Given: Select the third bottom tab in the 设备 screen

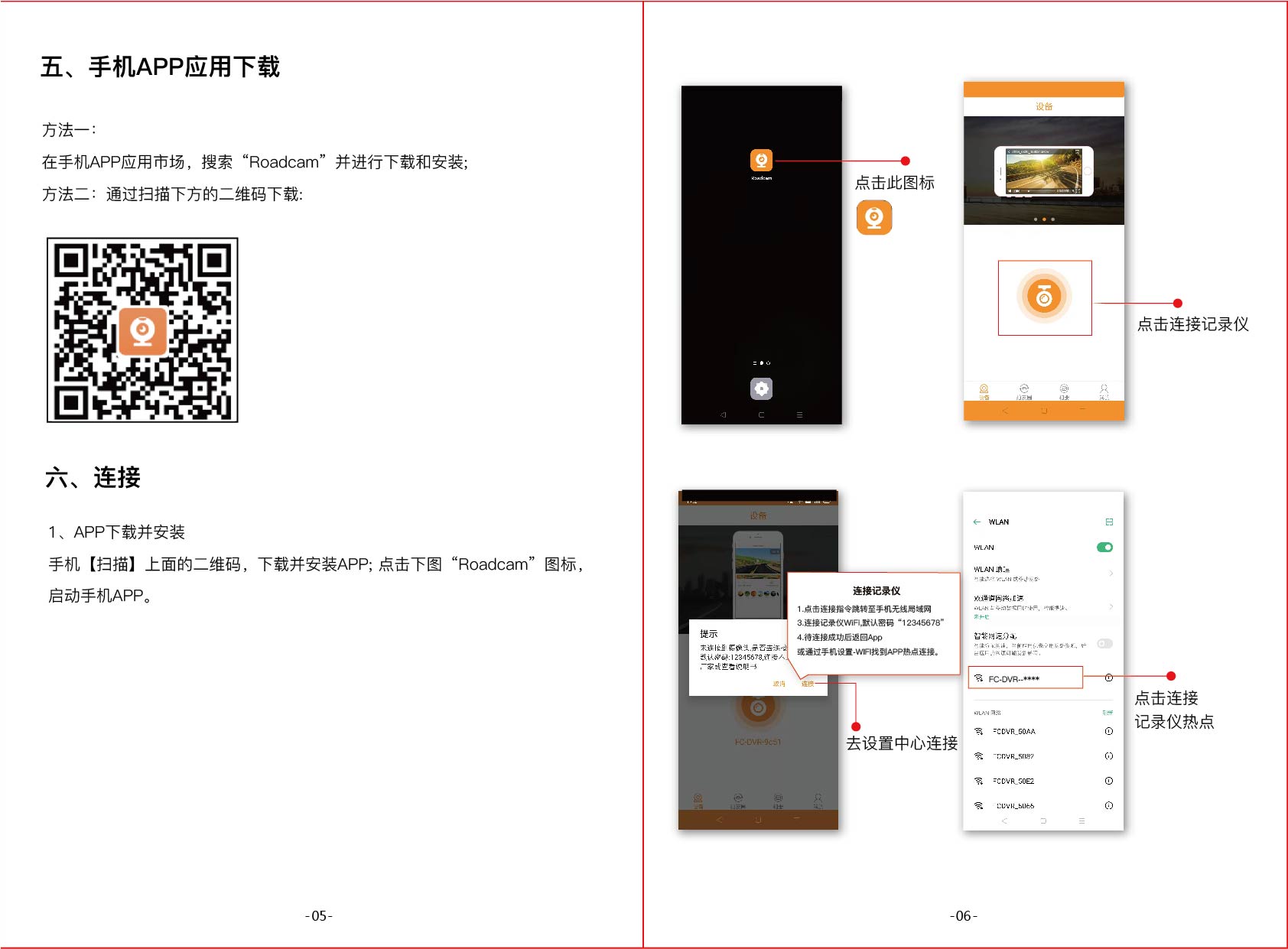Looking at the screenshot, I should pyautogui.click(x=1064, y=392).
